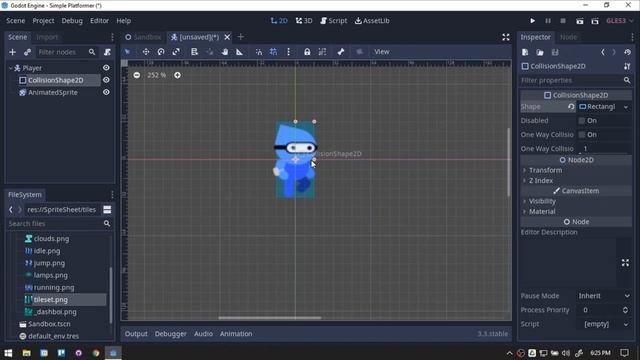Open the Debug menu

72,21
